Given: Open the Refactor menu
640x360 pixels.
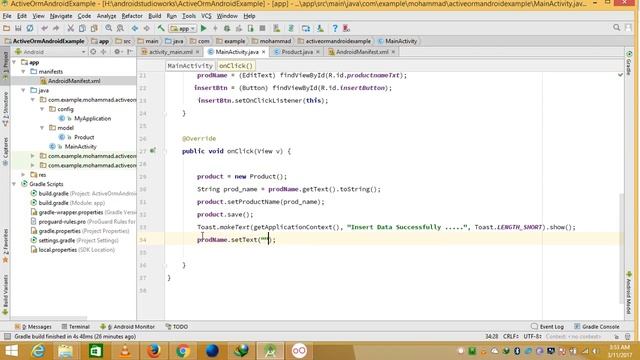Looking at the screenshot, I should point(132,16).
